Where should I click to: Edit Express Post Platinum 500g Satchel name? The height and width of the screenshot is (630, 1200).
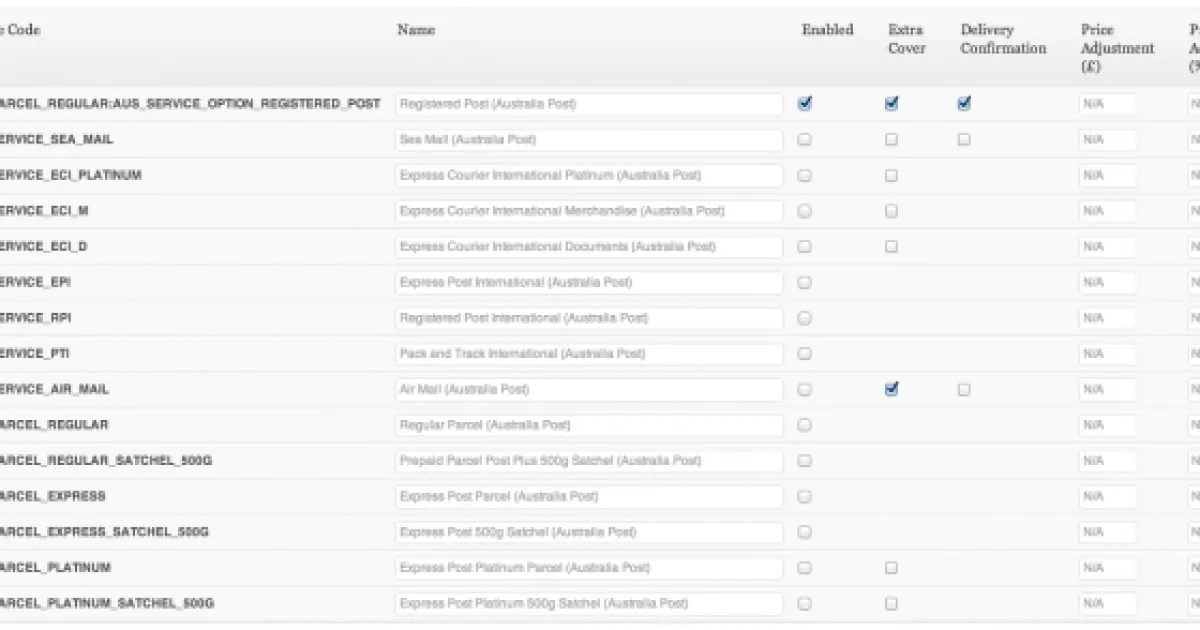point(589,604)
